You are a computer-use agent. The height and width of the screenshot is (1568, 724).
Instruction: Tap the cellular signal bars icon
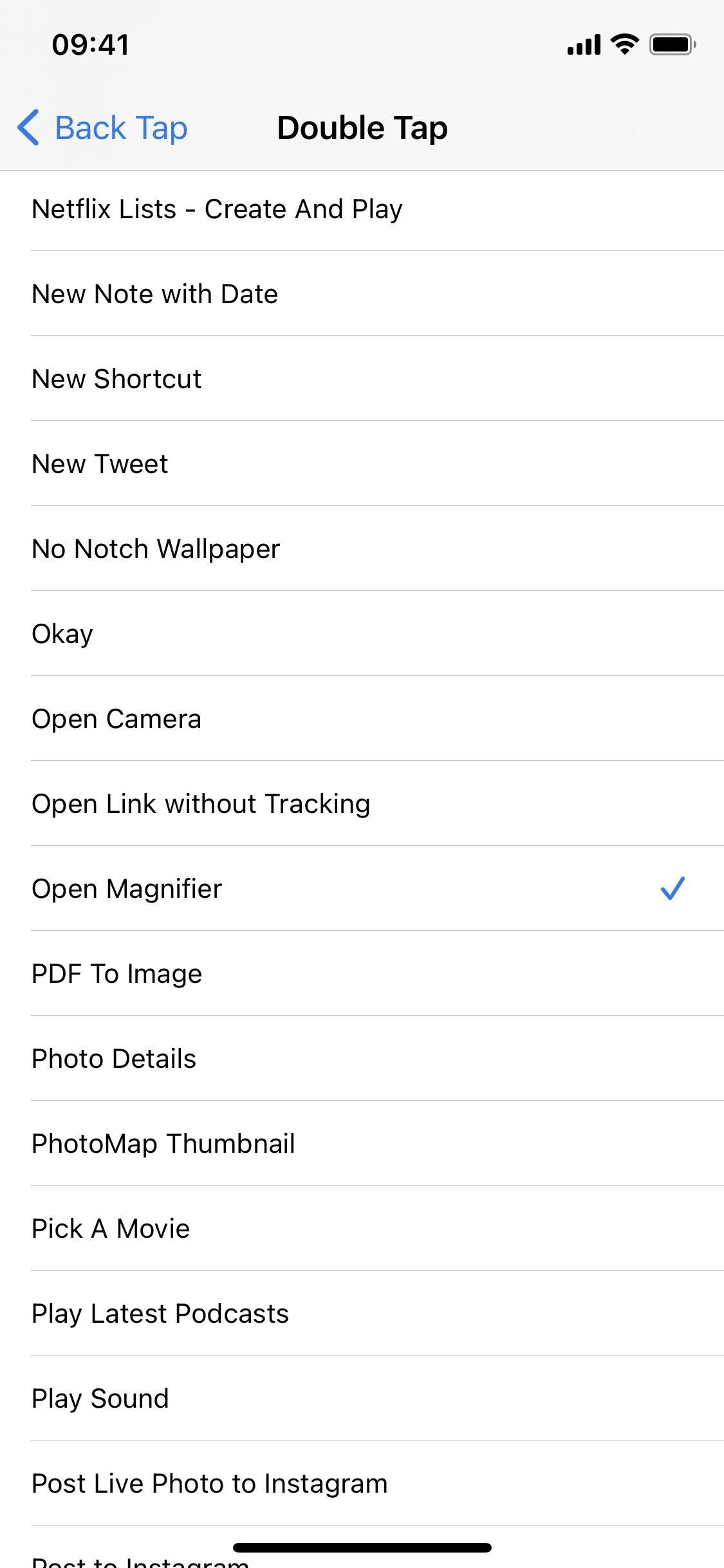tap(584, 45)
